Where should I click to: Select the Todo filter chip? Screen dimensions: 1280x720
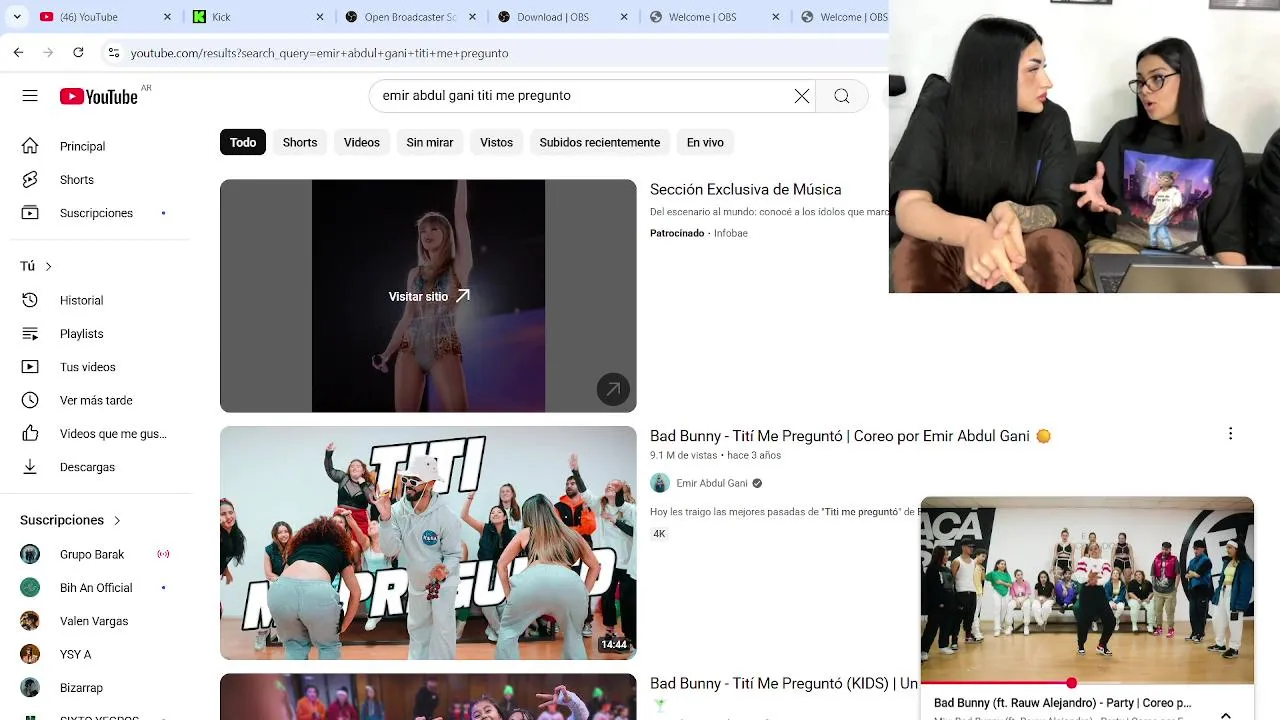pyautogui.click(x=243, y=142)
